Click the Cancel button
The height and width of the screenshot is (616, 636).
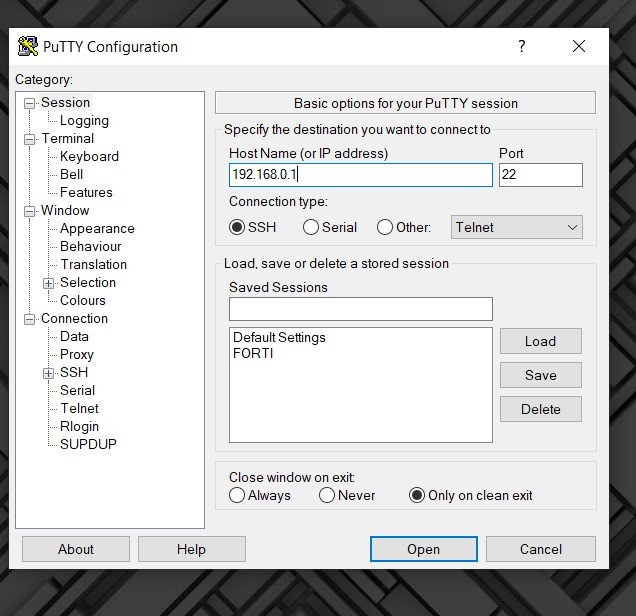541,549
